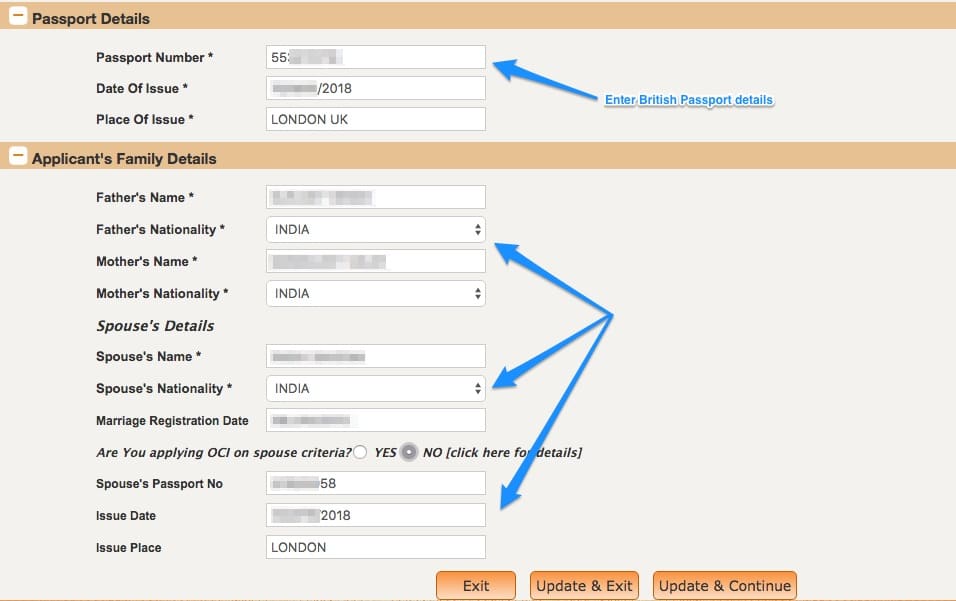The image size is (956, 601).
Task: Select NO for OCI spouse criteria
Action: (x=409, y=452)
